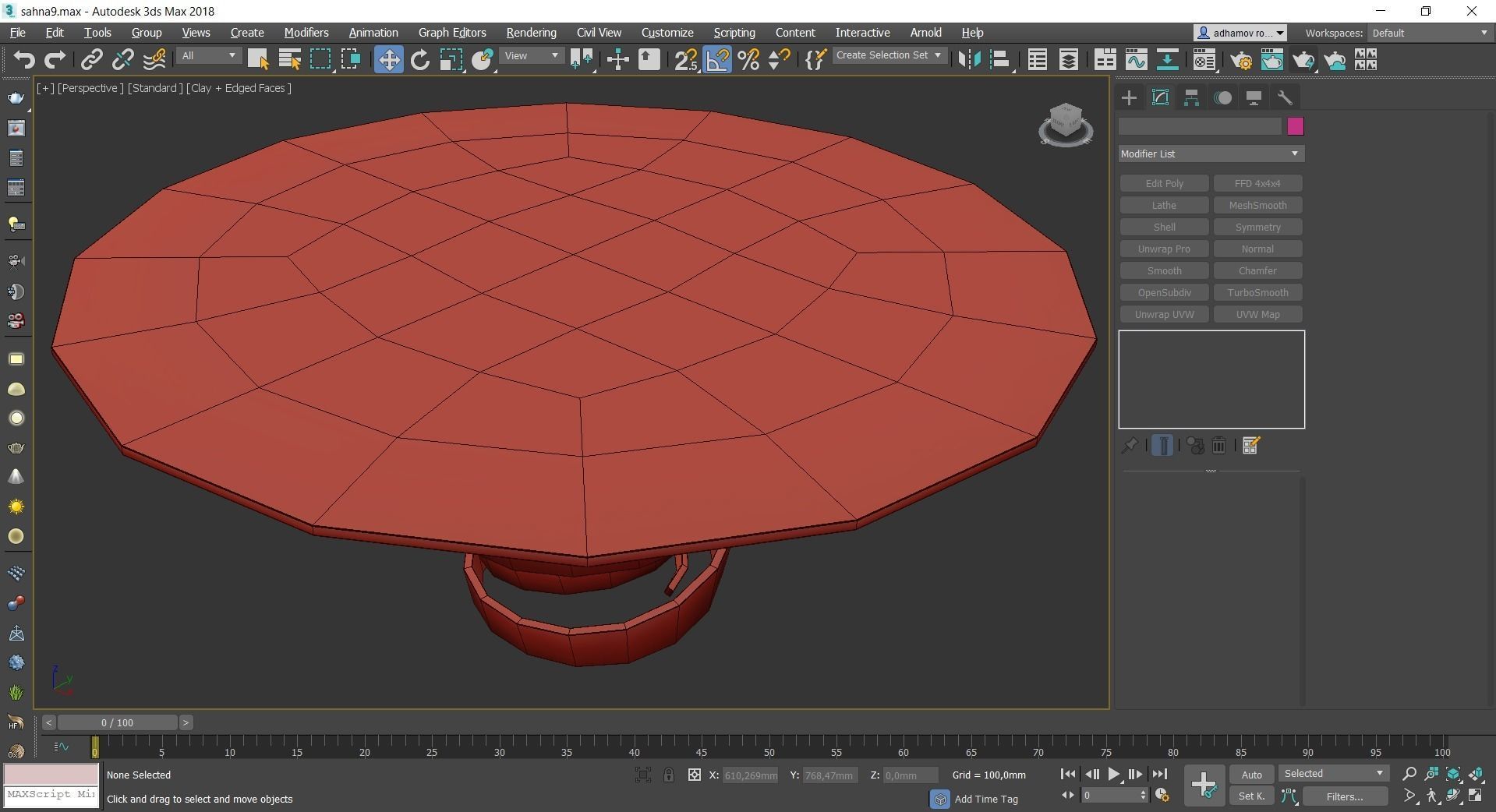Click the pink object color swatch
Viewport: 1496px width, 812px height.
click(1295, 126)
